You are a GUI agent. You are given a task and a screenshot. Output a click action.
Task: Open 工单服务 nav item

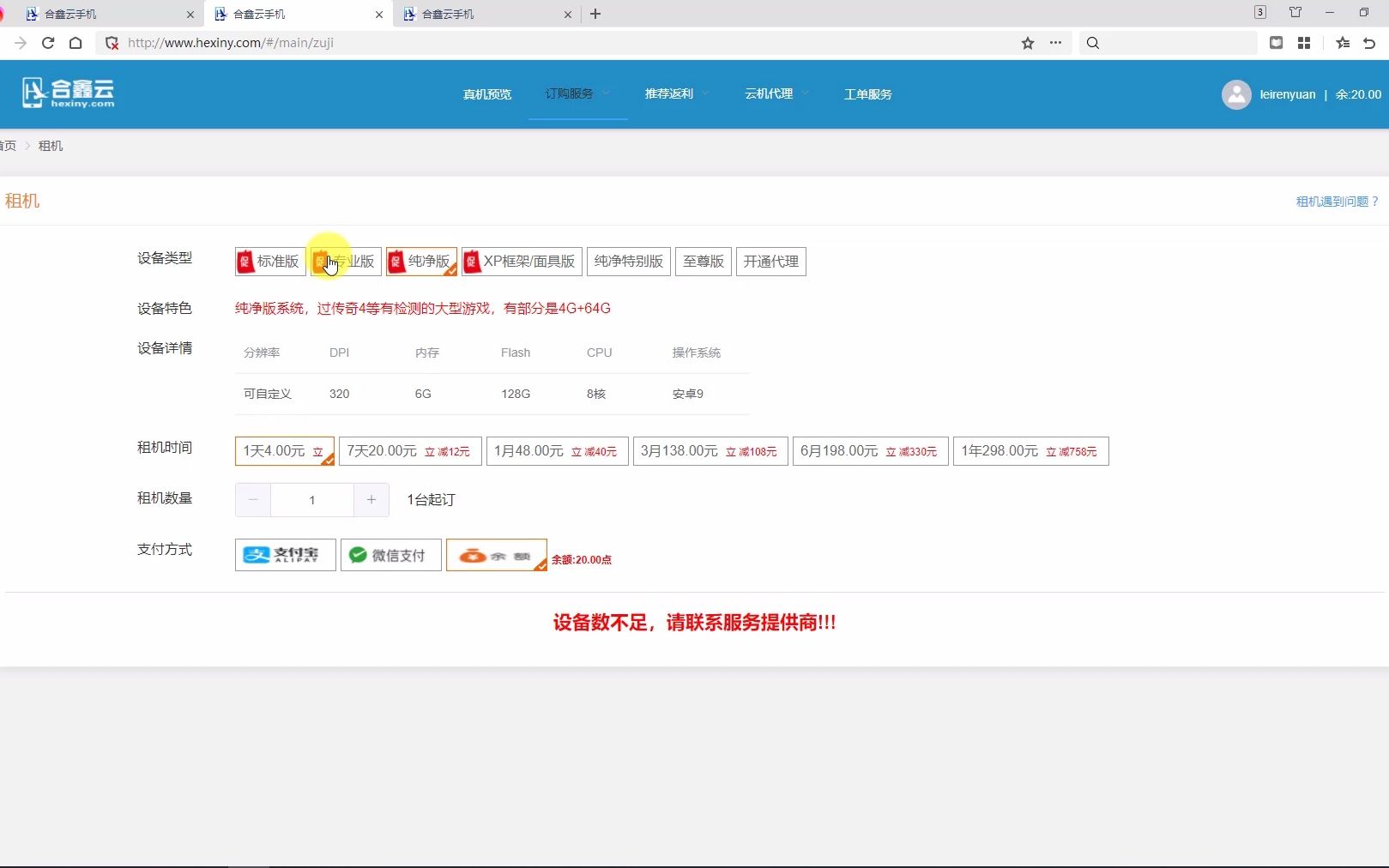click(x=868, y=94)
